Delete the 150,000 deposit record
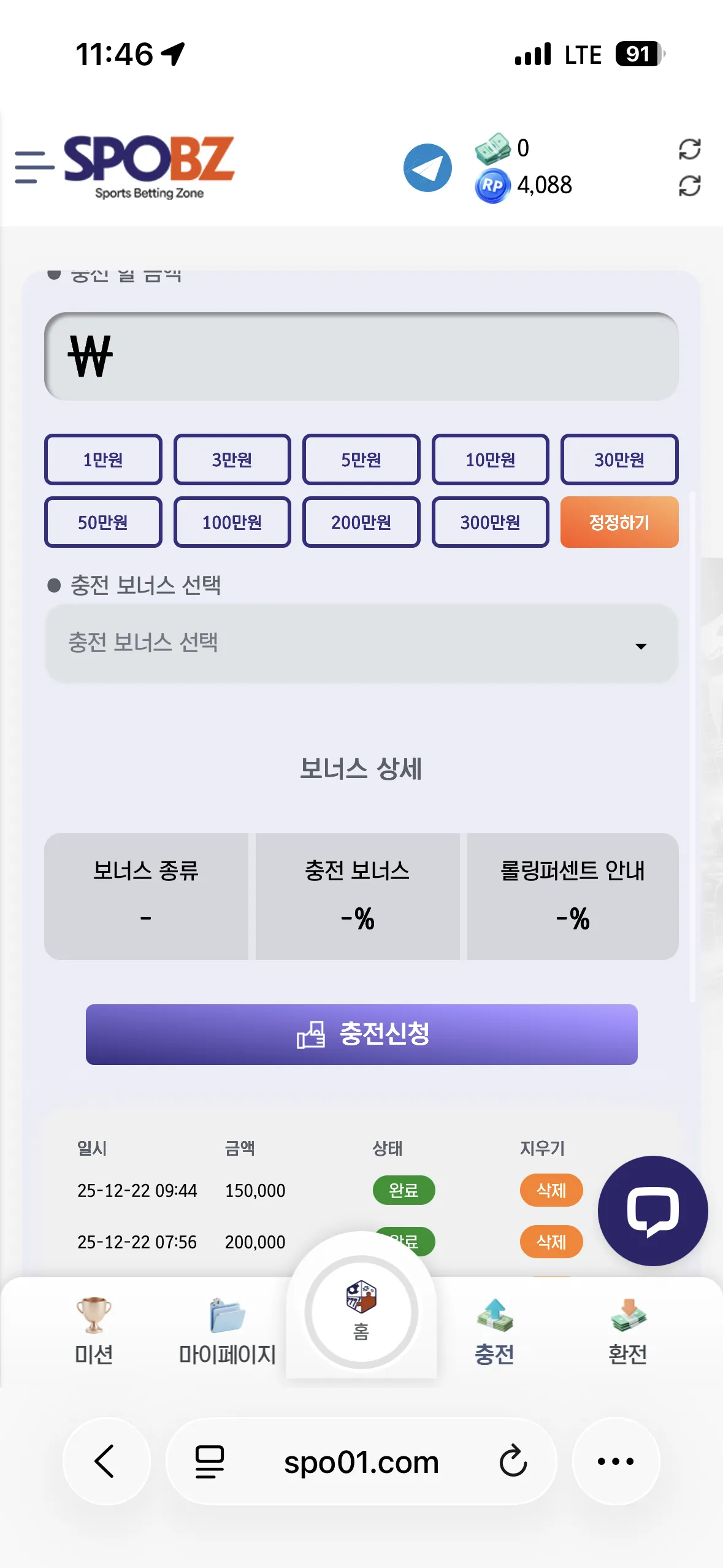The height and width of the screenshot is (1568, 723). [x=551, y=1190]
